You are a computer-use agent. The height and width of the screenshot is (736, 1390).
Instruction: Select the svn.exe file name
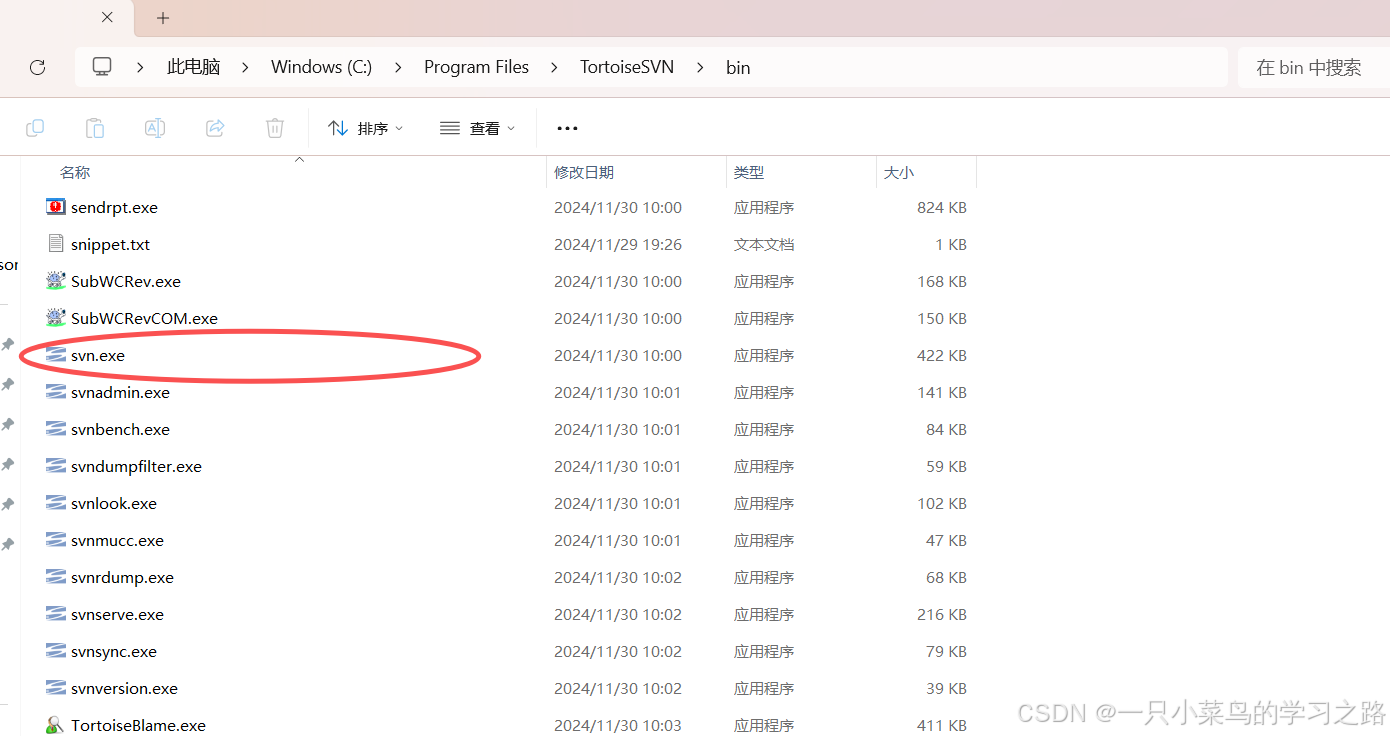[x=98, y=355]
